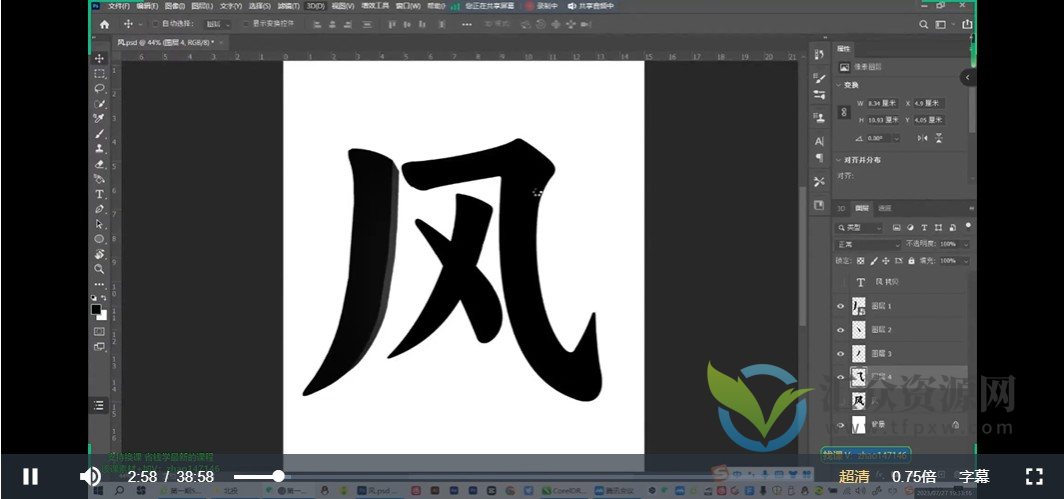Open 字幕 subtitle settings
The height and width of the screenshot is (499, 1064).
[x=974, y=477]
